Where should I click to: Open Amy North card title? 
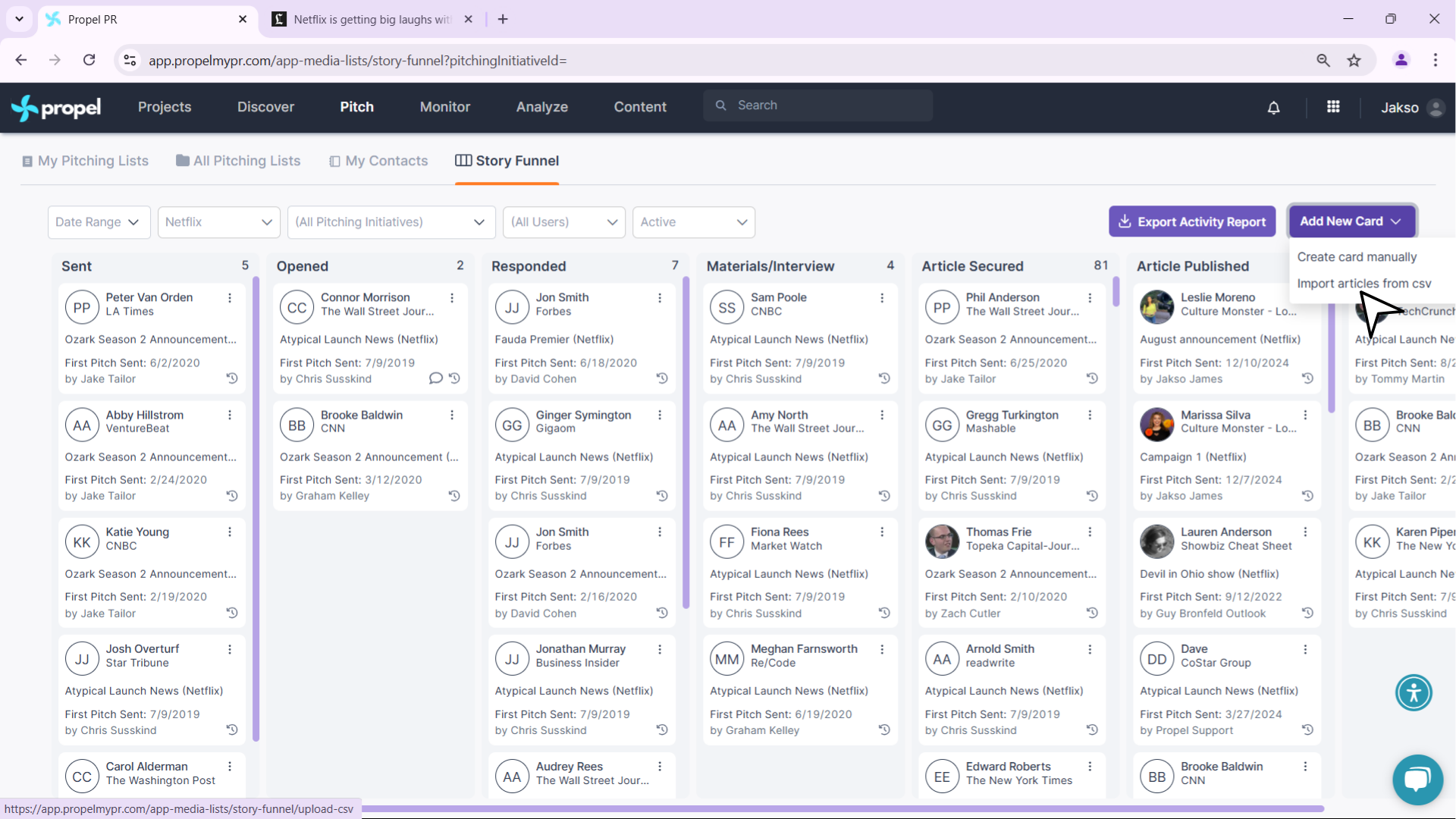[x=779, y=415]
